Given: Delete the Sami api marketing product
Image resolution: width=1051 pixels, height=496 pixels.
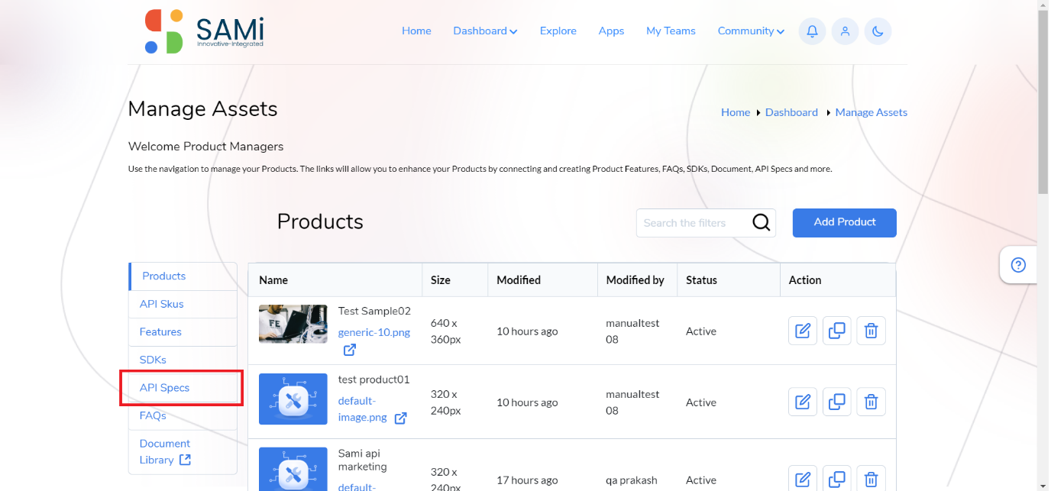Looking at the screenshot, I should (871, 479).
